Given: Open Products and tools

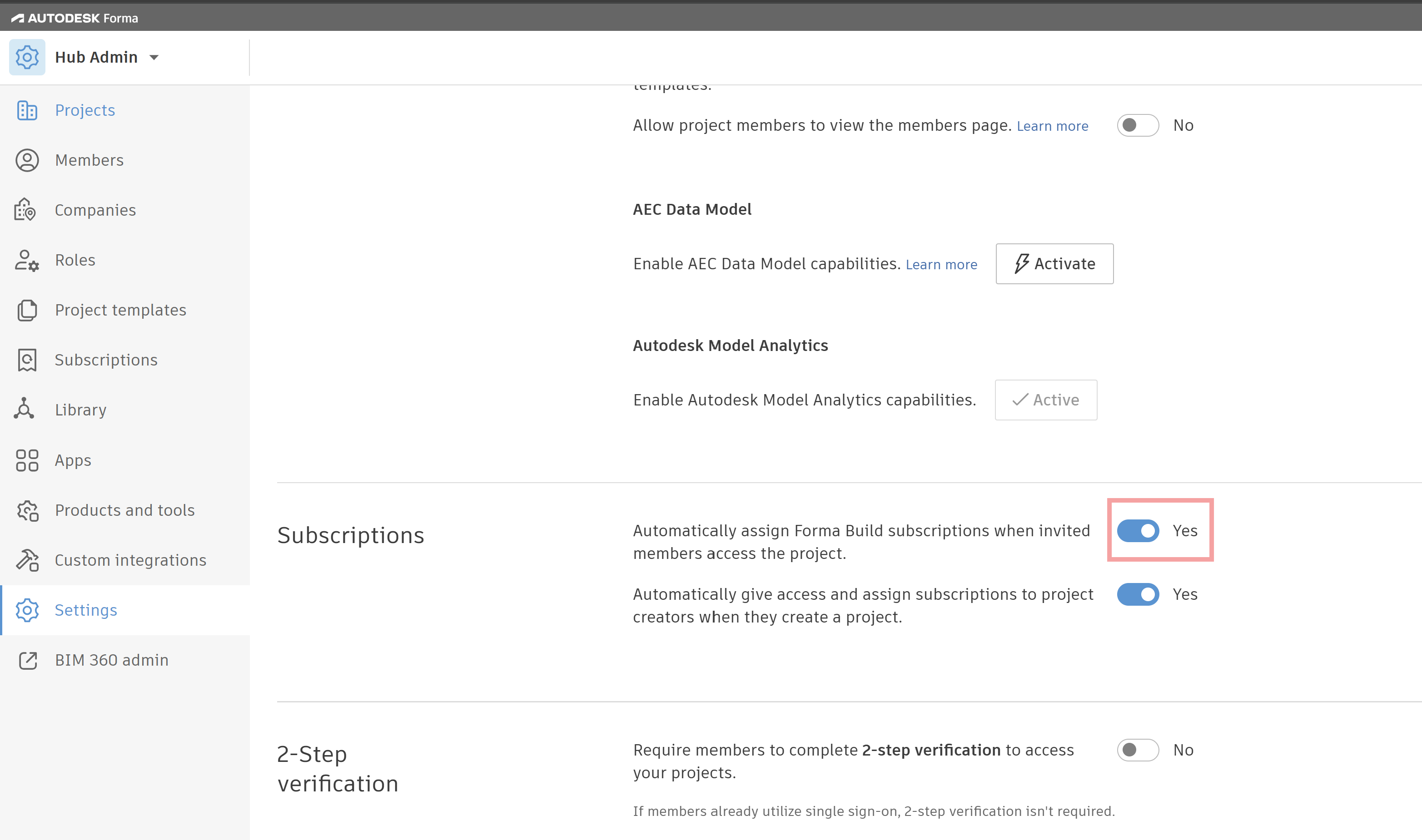Looking at the screenshot, I should tap(125, 510).
